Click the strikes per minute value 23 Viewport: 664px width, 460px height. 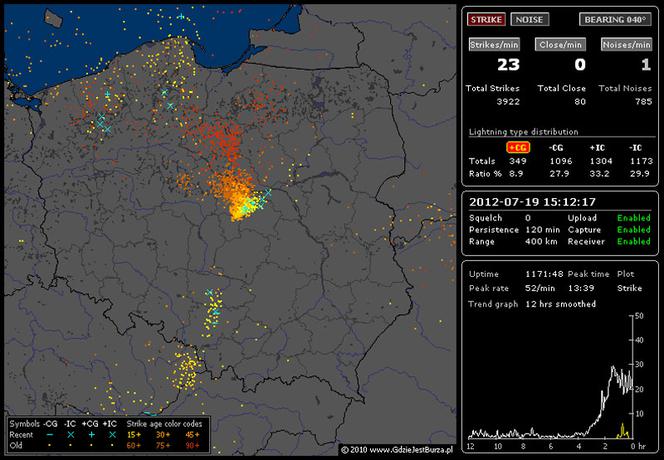(508, 65)
